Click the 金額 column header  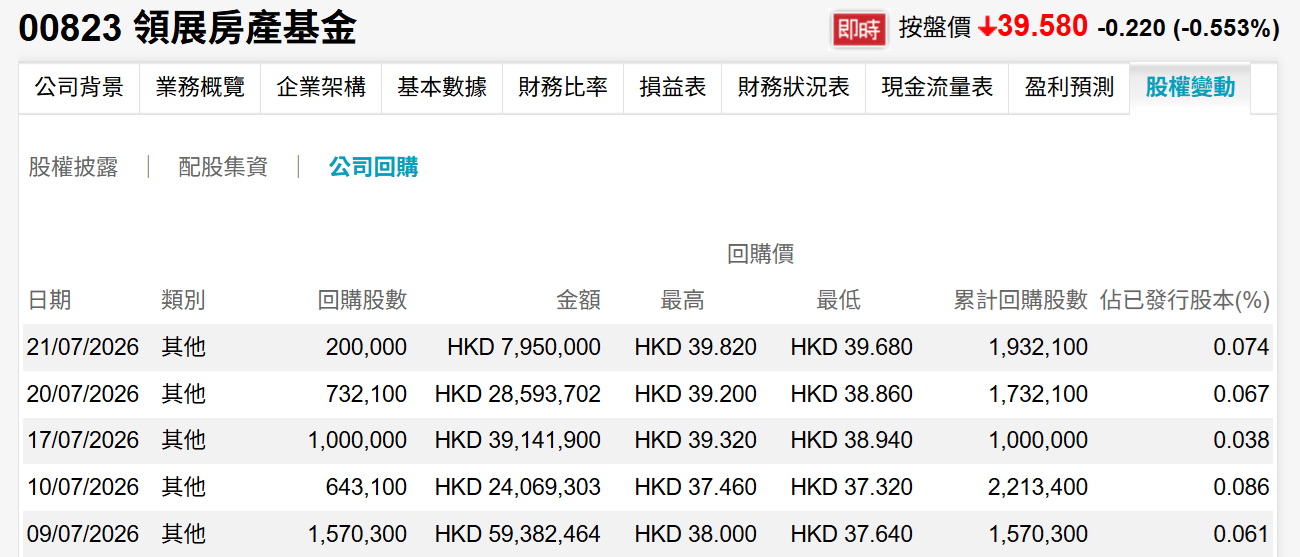click(x=579, y=300)
